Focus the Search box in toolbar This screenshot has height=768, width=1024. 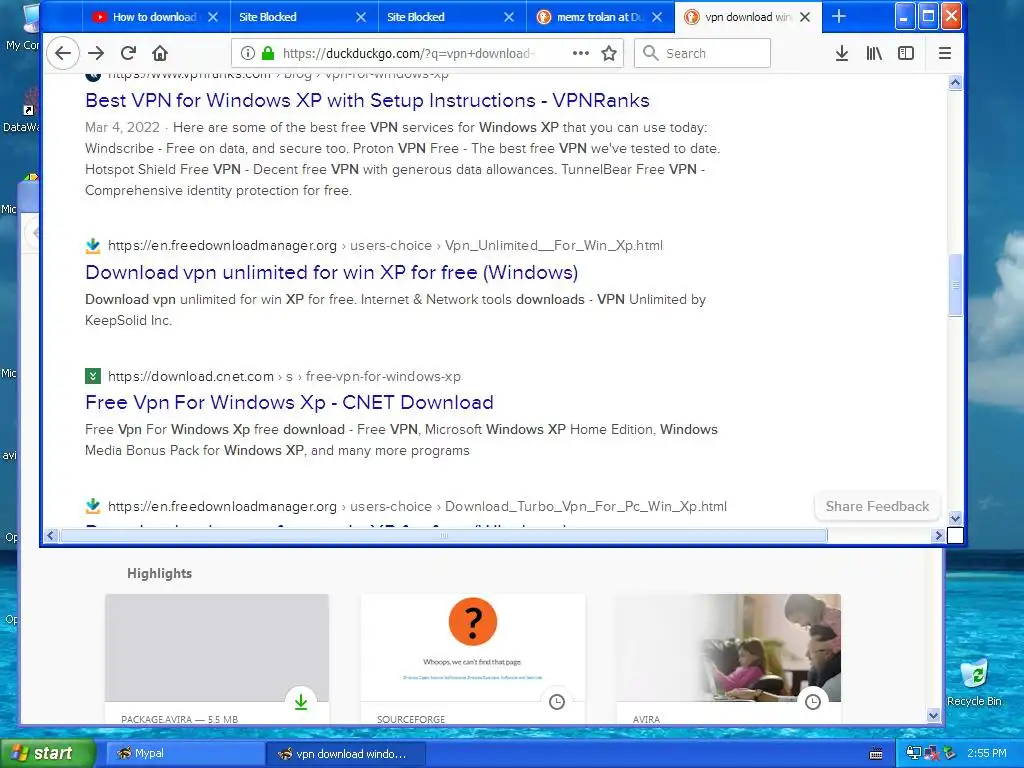(x=703, y=54)
